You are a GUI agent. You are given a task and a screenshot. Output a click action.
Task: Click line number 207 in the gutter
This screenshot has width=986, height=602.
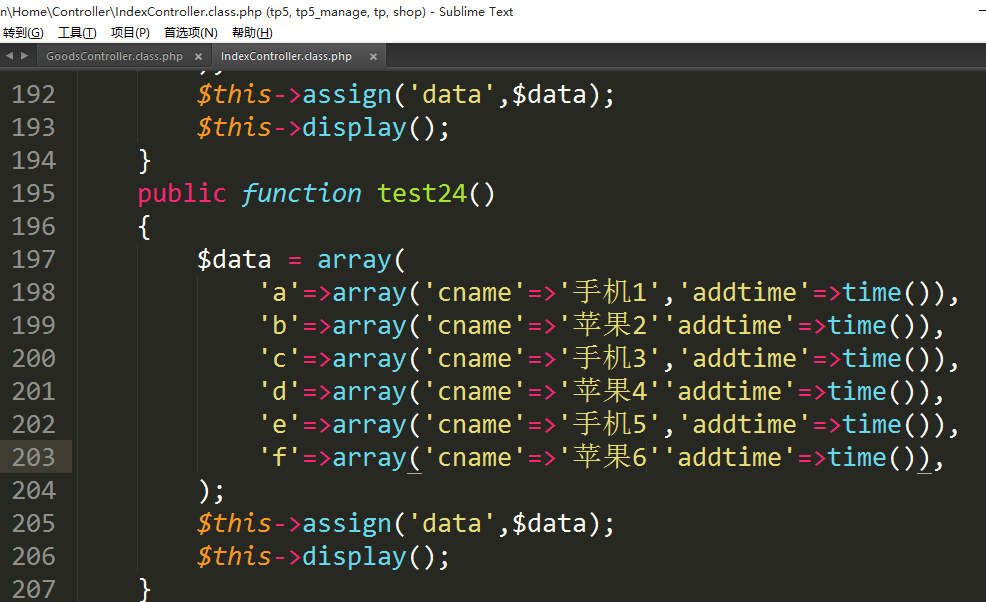pyautogui.click(x=34, y=589)
